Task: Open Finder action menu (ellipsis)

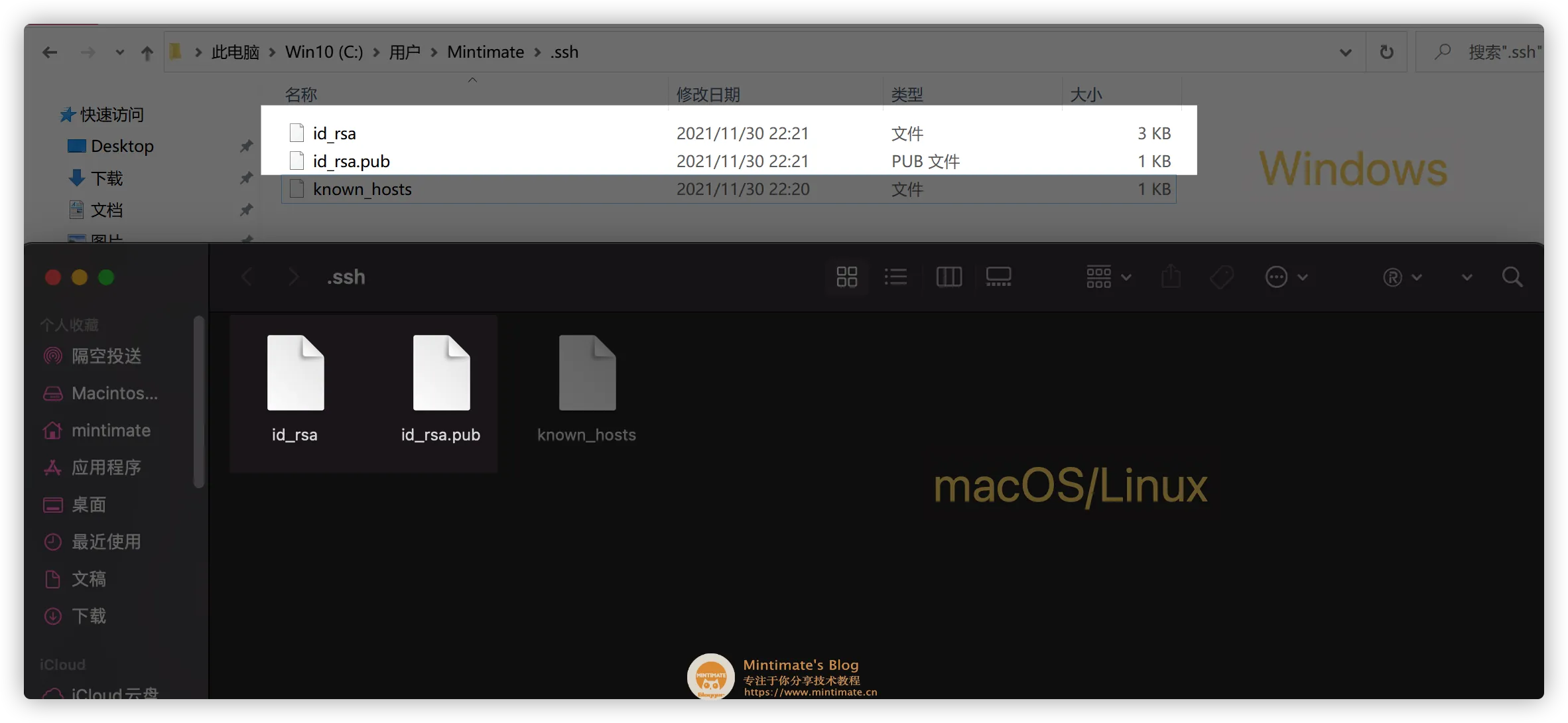Action: click(x=1286, y=277)
